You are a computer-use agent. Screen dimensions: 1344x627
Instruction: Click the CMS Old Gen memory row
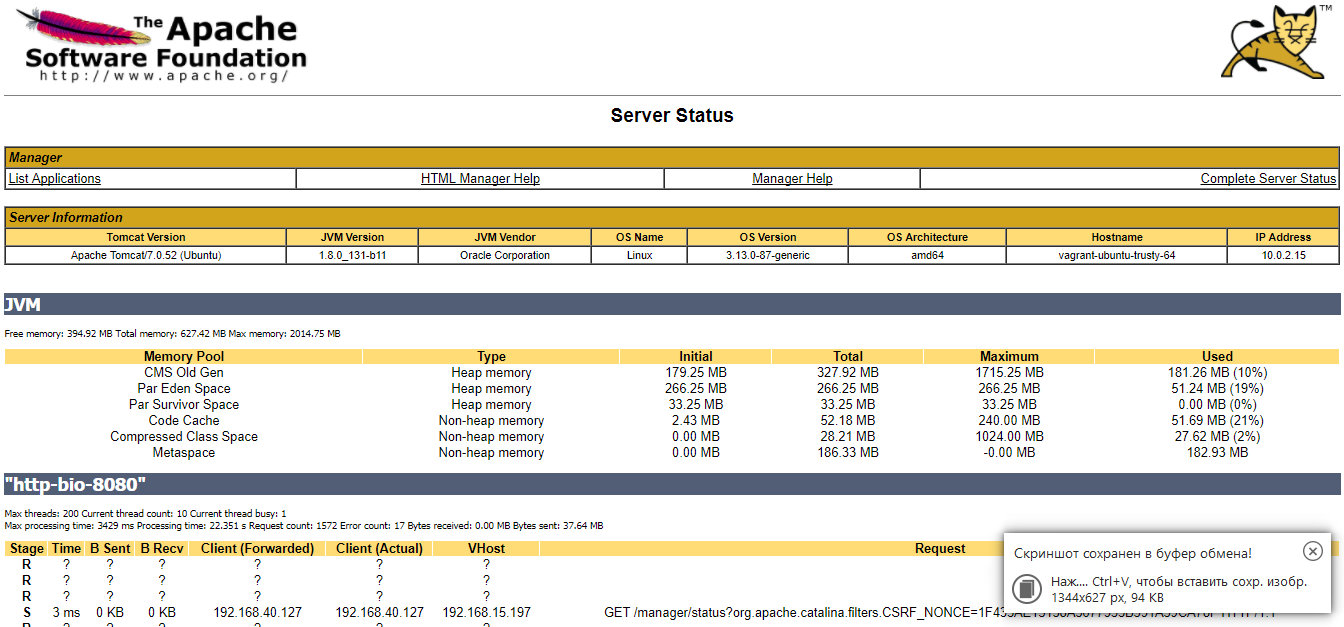671,372
